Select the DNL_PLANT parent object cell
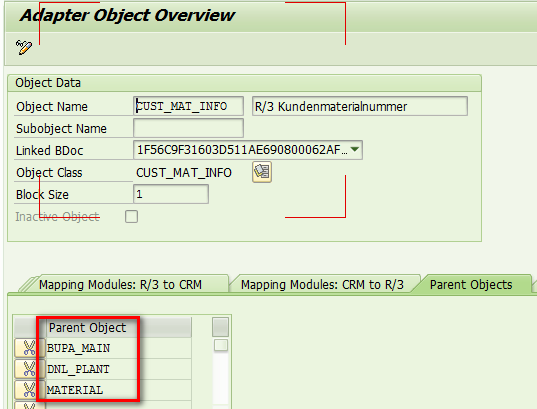This screenshot has width=537, height=409. pyautogui.click(x=118, y=369)
